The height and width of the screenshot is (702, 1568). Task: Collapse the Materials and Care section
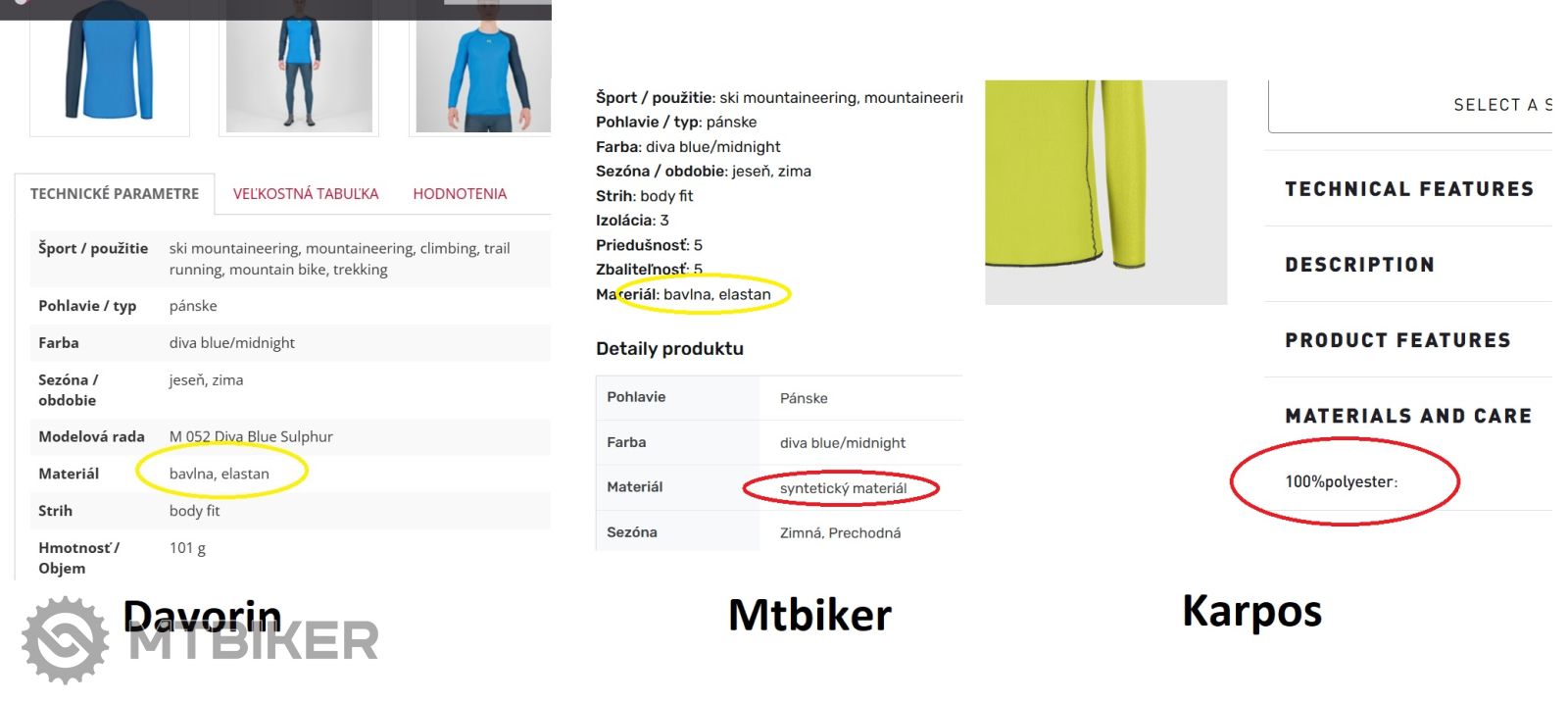tap(1408, 416)
